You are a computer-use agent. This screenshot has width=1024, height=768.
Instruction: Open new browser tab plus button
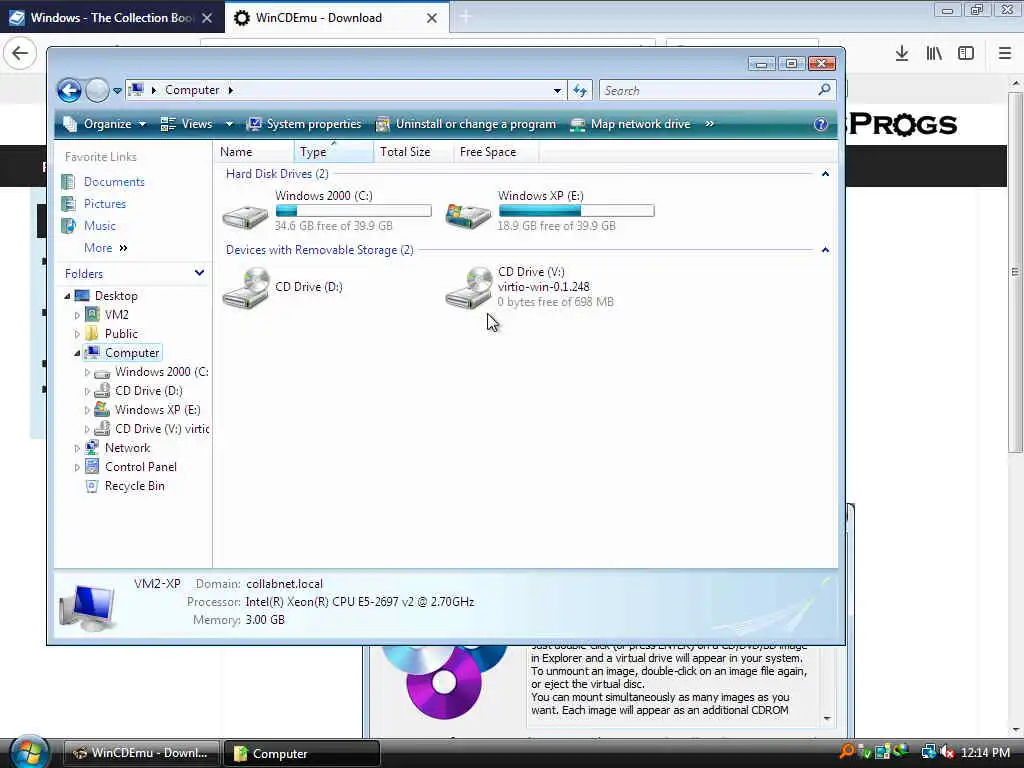[x=465, y=18]
